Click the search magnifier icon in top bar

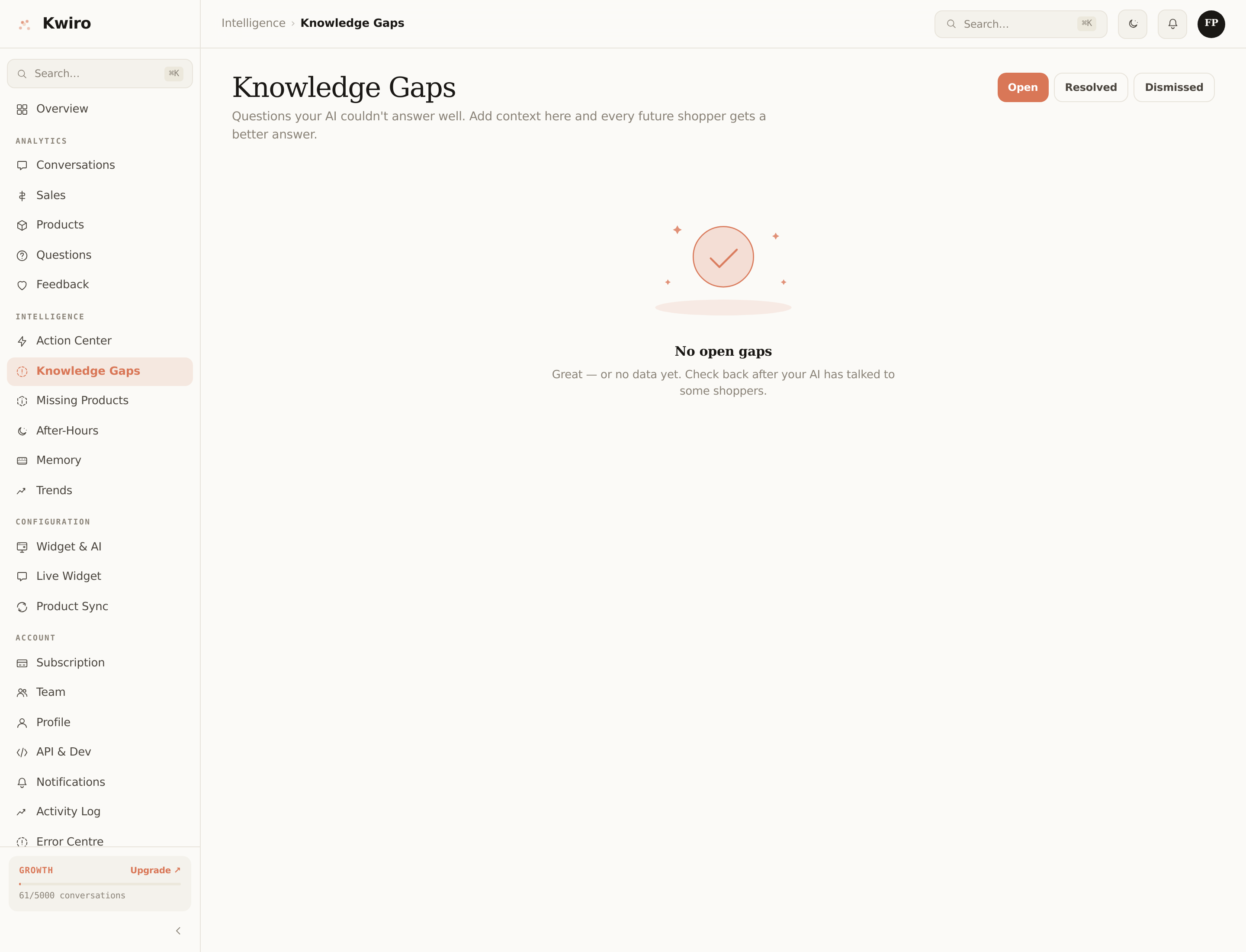(951, 24)
